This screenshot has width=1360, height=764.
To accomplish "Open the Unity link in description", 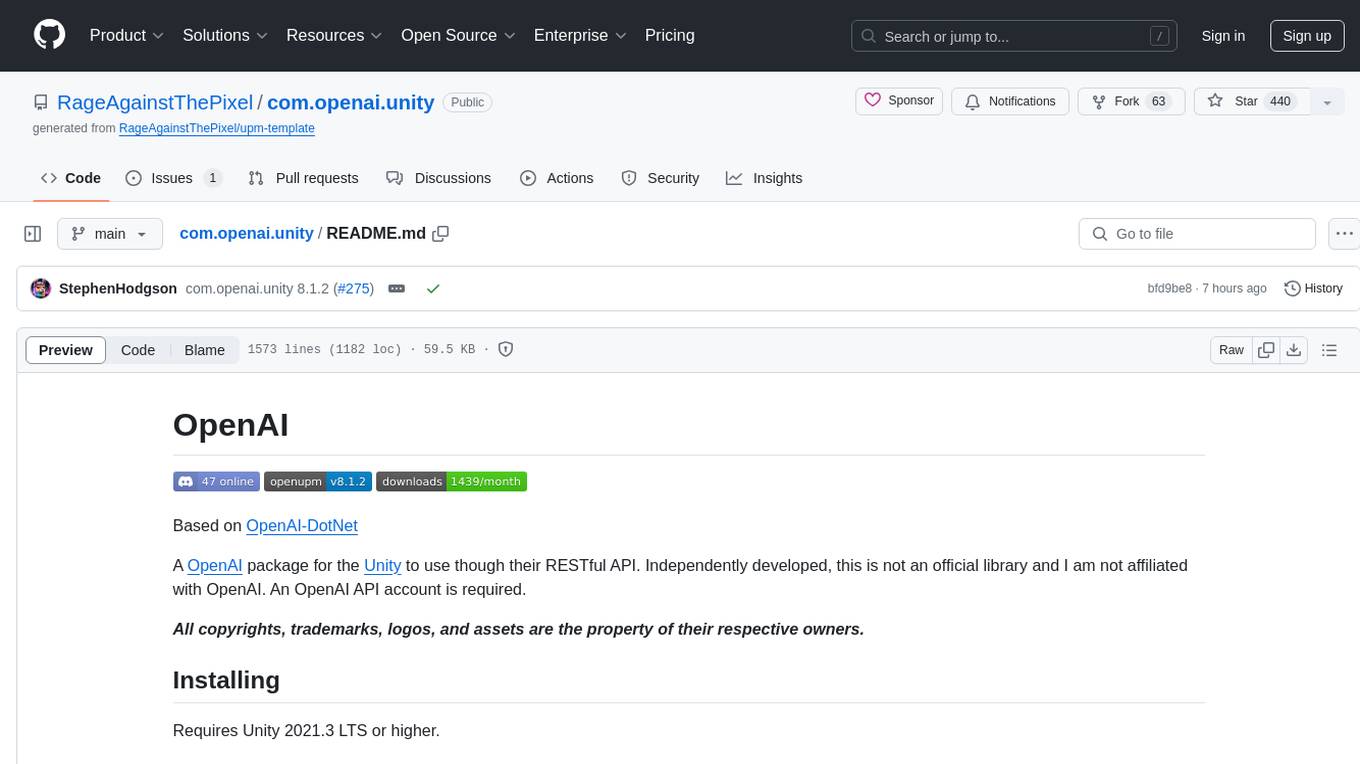I will coord(383,565).
